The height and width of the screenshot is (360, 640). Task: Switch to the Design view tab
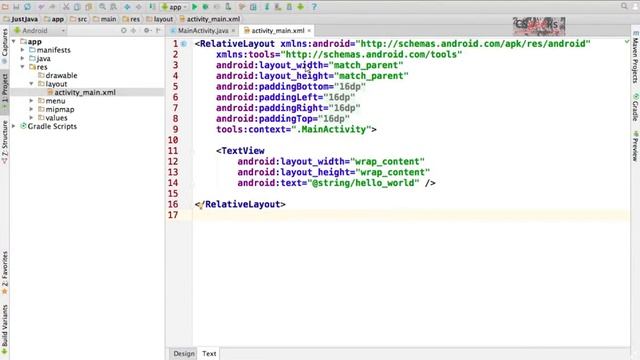pos(184,353)
